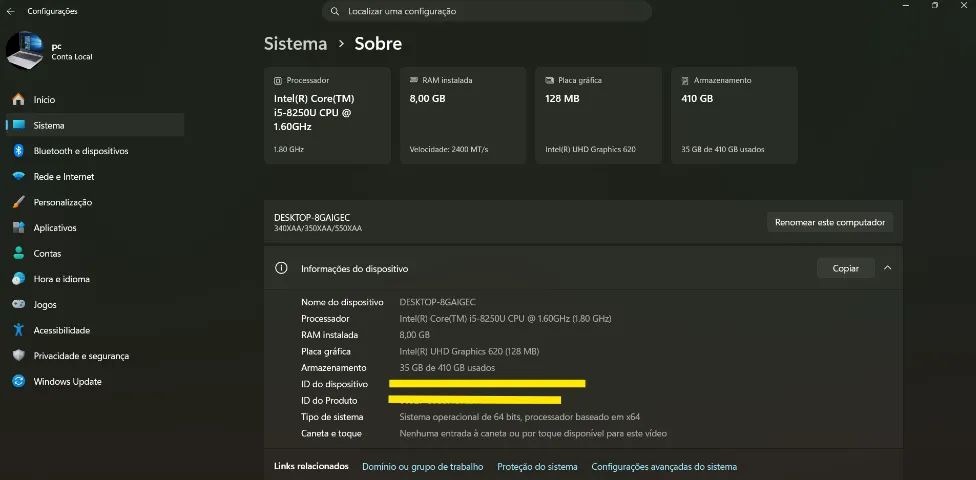Restore the window using the maximize button
The image size is (976, 480).
point(935,5)
